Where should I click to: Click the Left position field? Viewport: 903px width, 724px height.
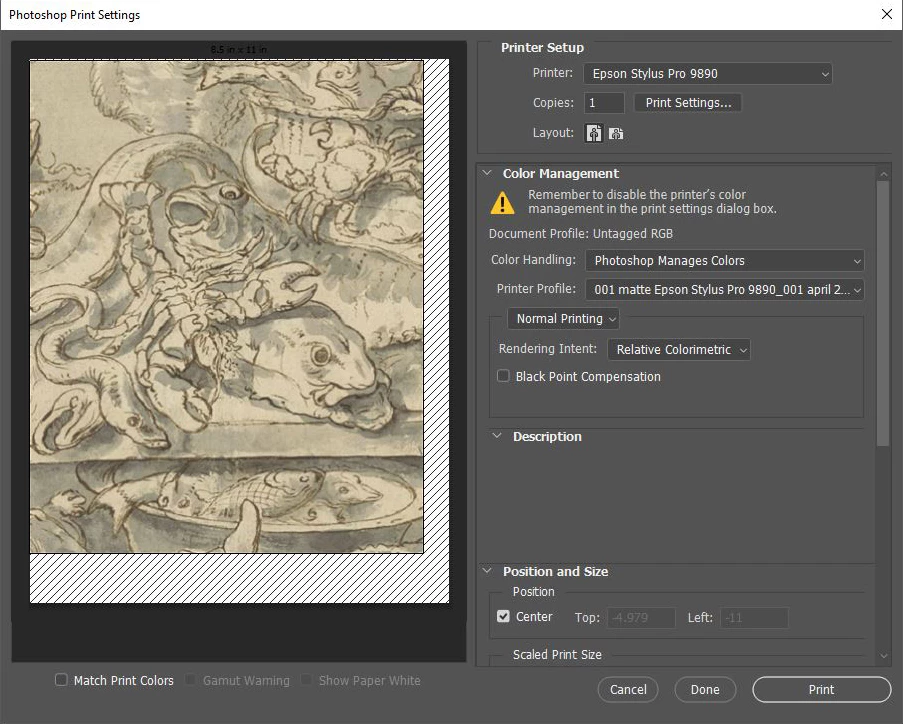pyautogui.click(x=754, y=617)
